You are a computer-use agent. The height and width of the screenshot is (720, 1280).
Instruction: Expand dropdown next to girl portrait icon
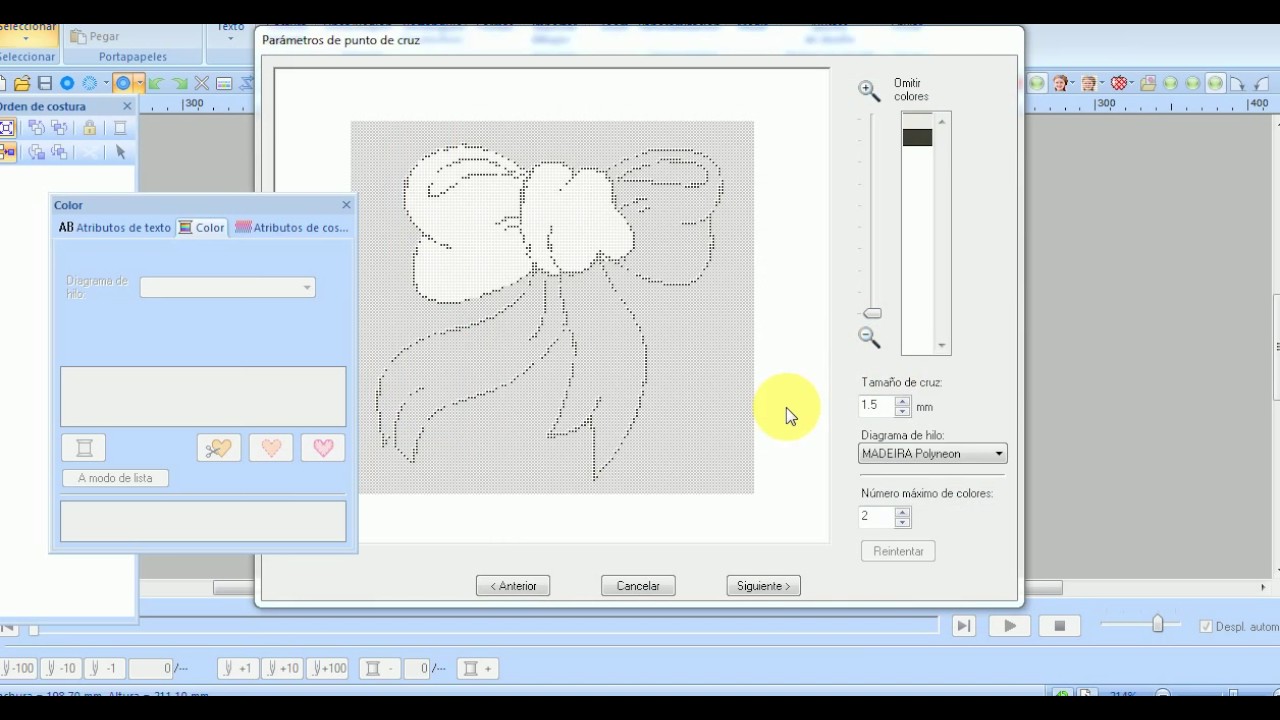pyautogui.click(x=1074, y=84)
